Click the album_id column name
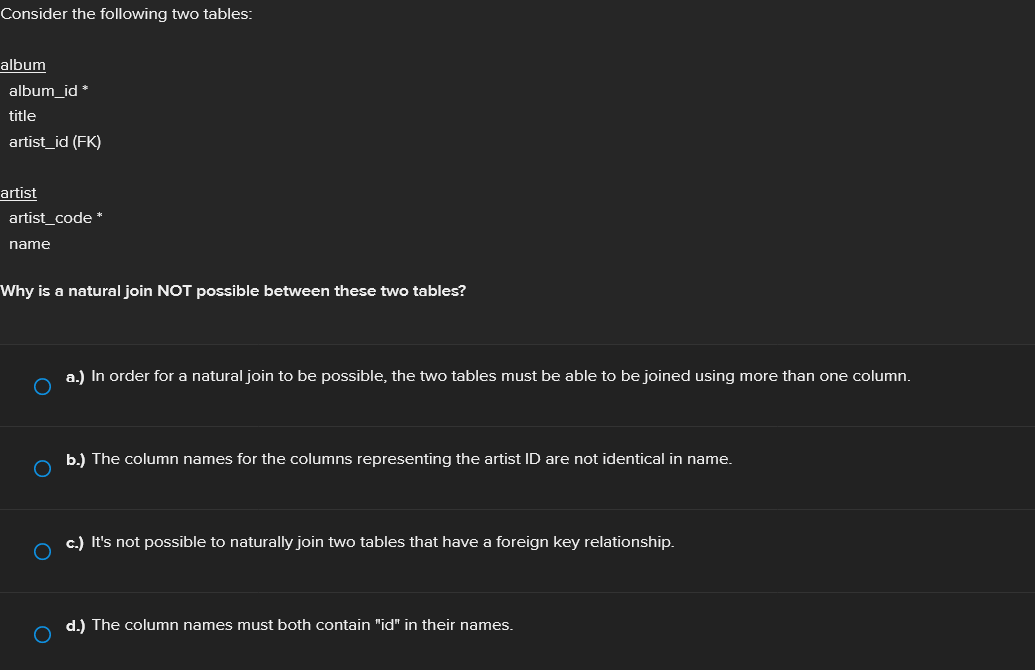Viewport: 1035px width, 670px height. [43, 91]
